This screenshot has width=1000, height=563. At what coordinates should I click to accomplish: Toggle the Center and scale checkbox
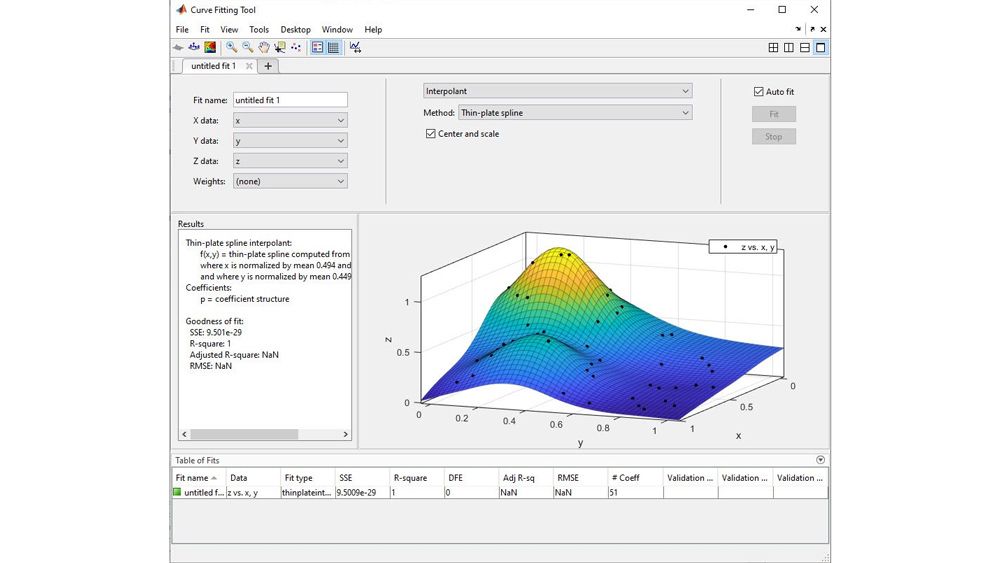tap(431, 134)
